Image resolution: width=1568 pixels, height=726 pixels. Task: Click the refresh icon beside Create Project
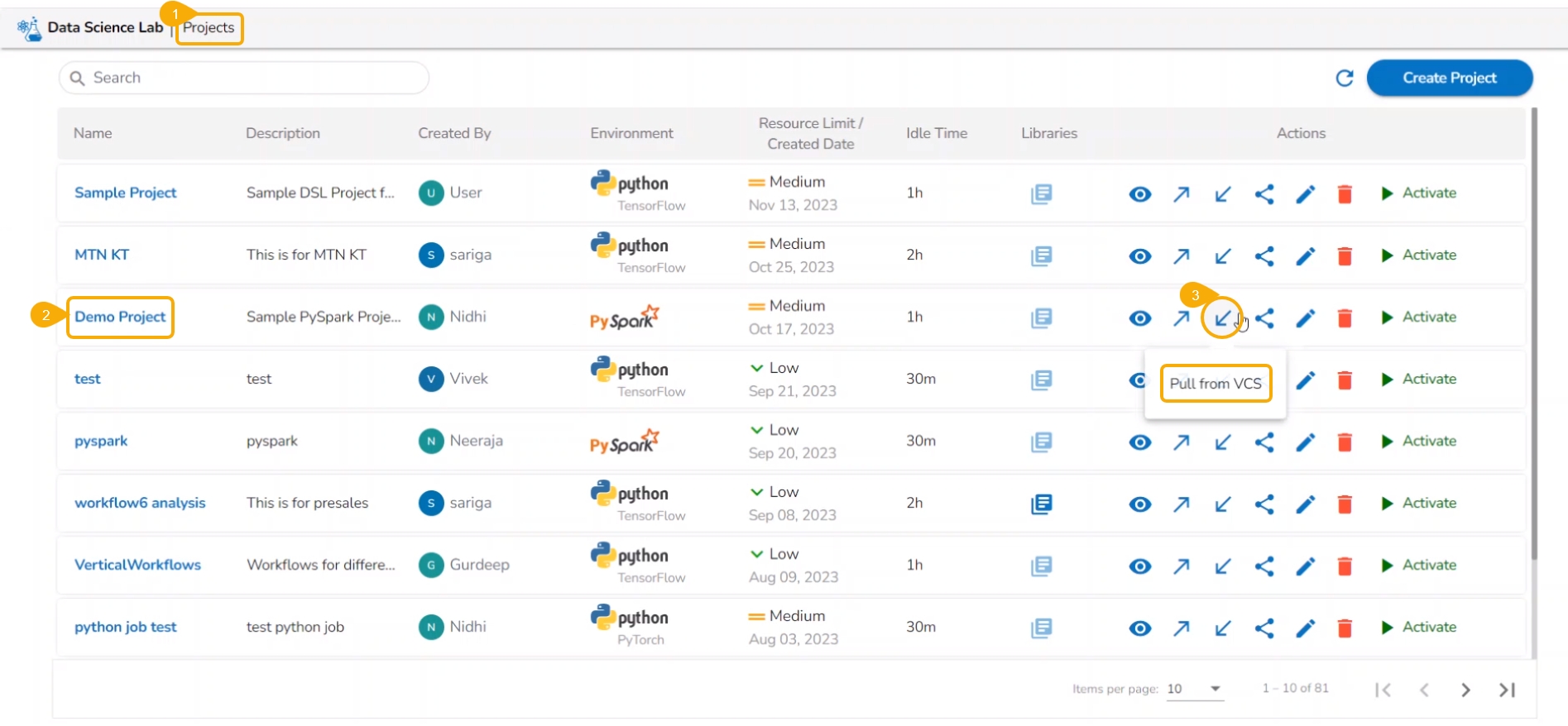coord(1345,78)
